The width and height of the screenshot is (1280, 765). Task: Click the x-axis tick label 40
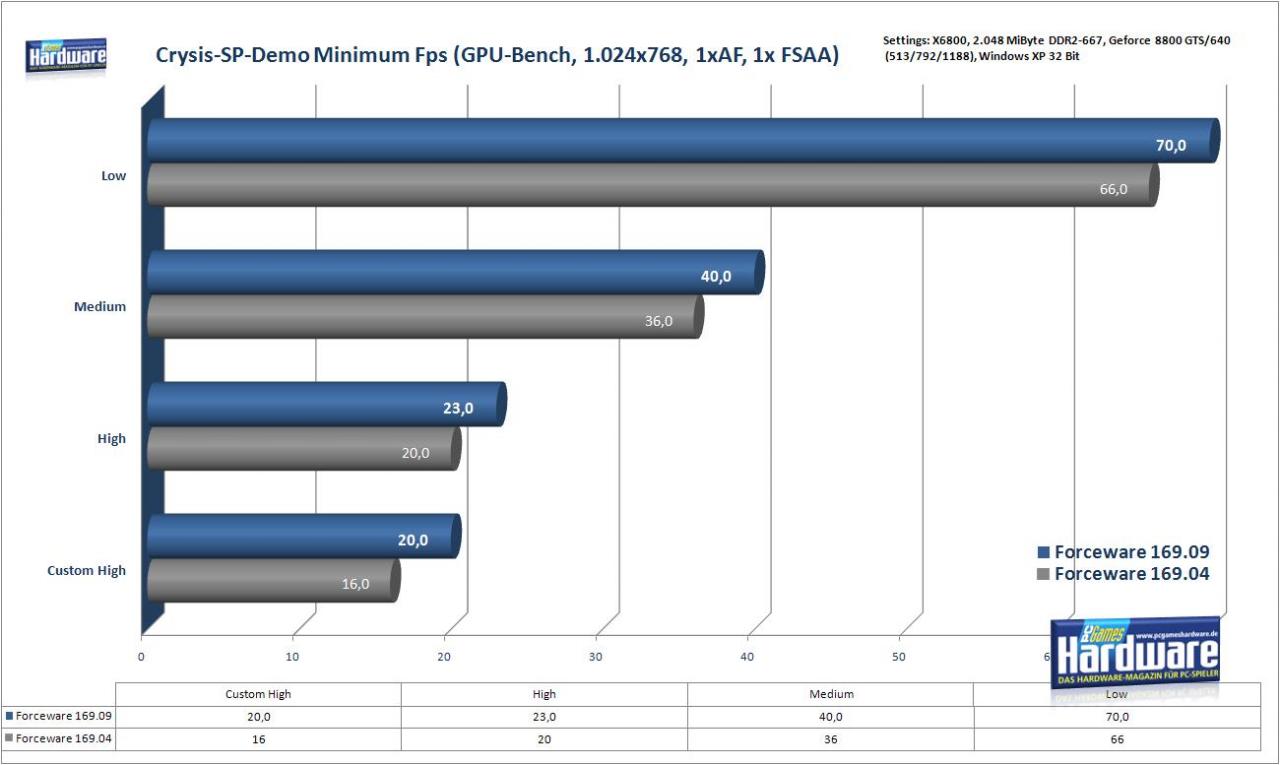tap(747, 657)
